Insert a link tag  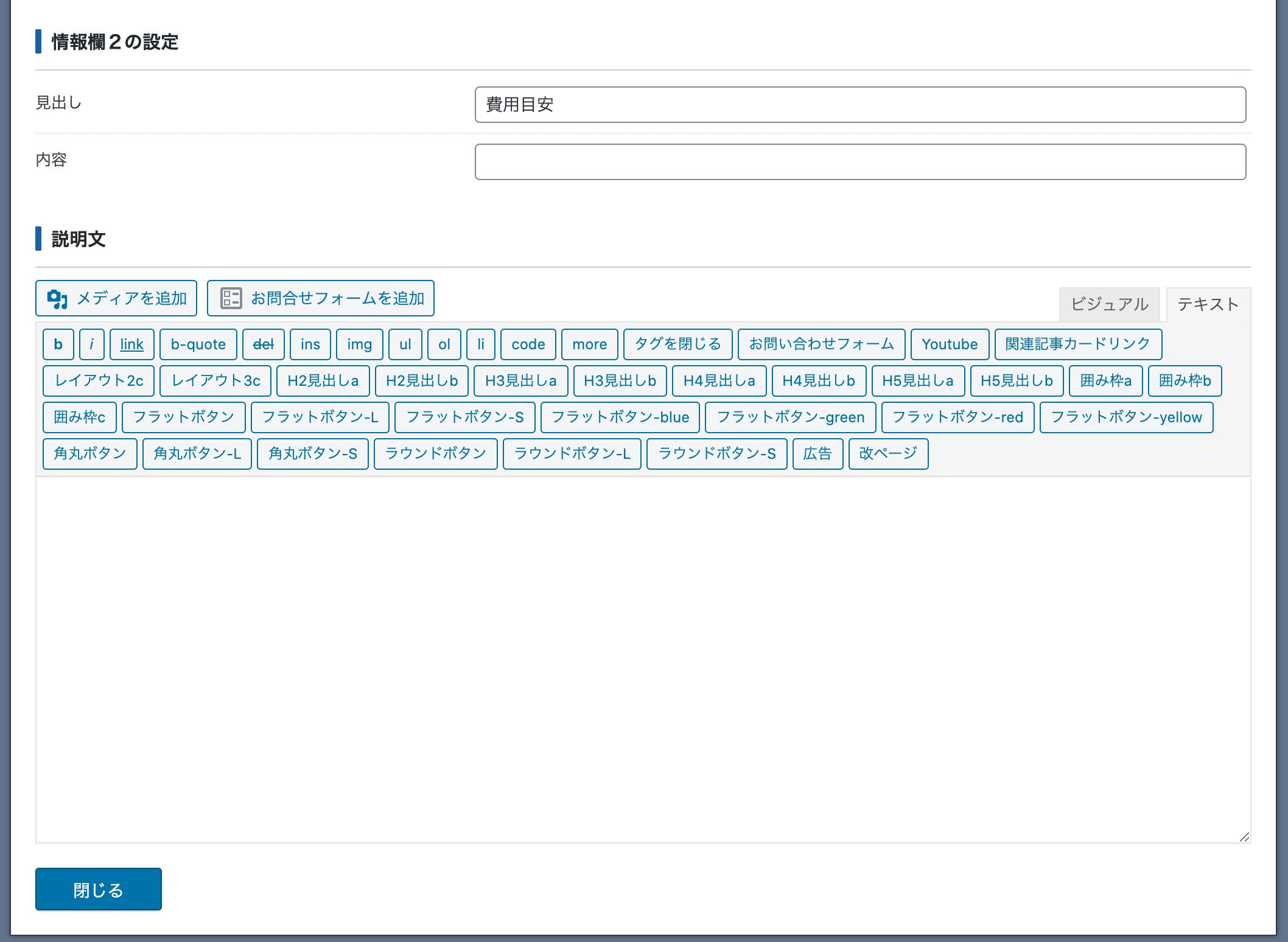pyautogui.click(x=132, y=344)
